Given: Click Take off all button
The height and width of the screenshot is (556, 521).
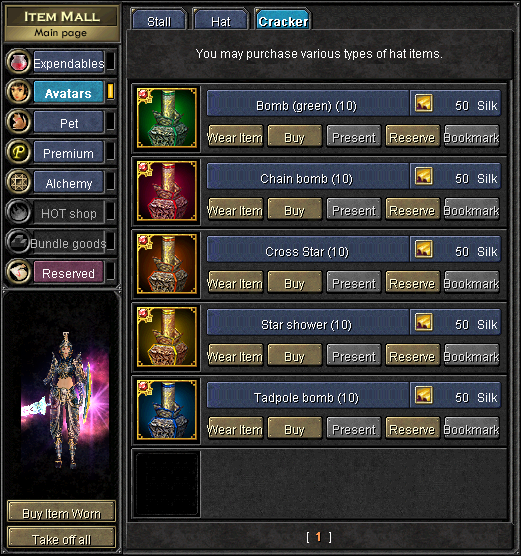Looking at the screenshot, I should point(61,539).
